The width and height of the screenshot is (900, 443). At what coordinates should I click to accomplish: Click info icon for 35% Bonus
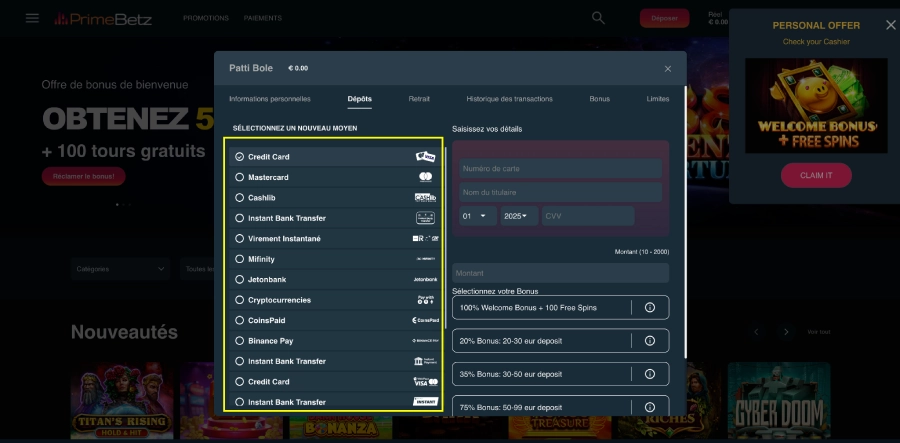pos(649,373)
